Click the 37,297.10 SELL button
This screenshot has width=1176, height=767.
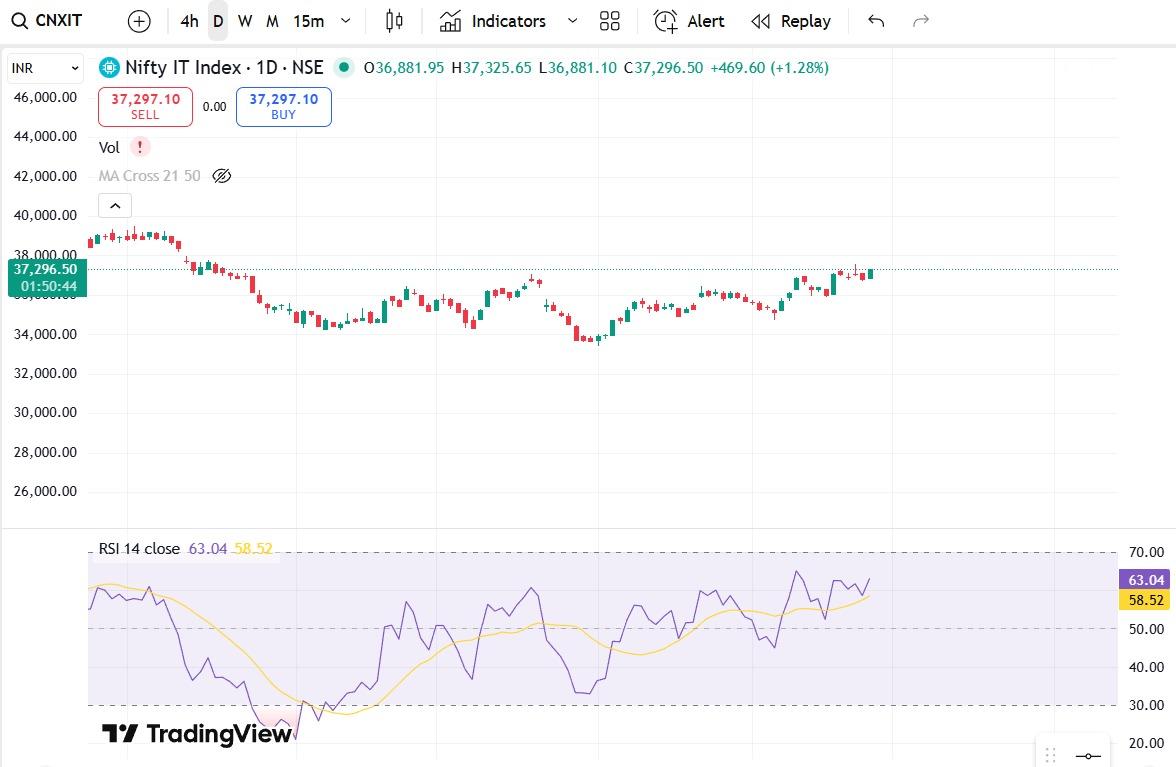[x=146, y=106]
